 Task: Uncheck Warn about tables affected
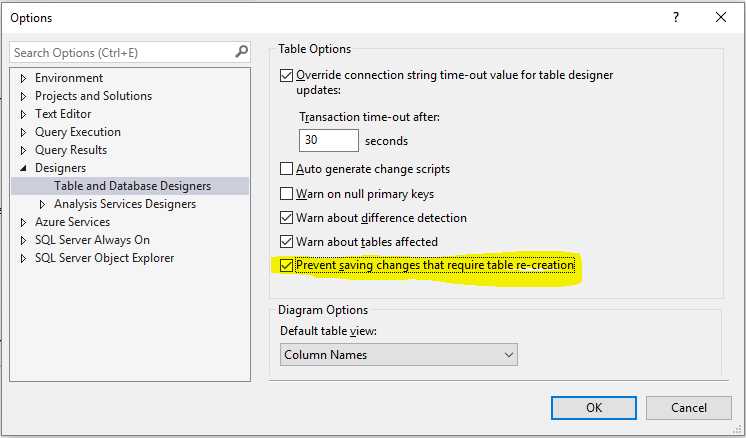287,242
